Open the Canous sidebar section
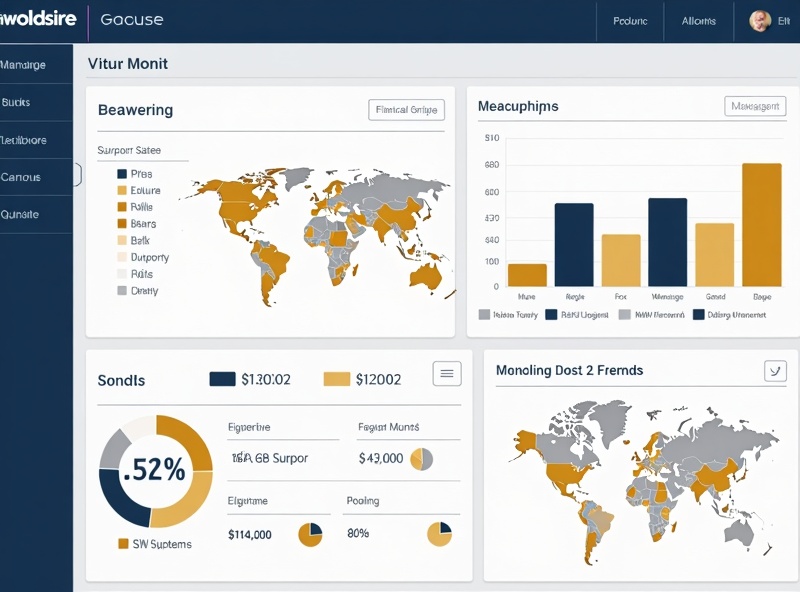Image resolution: width=800 pixels, height=592 pixels. click(36, 177)
